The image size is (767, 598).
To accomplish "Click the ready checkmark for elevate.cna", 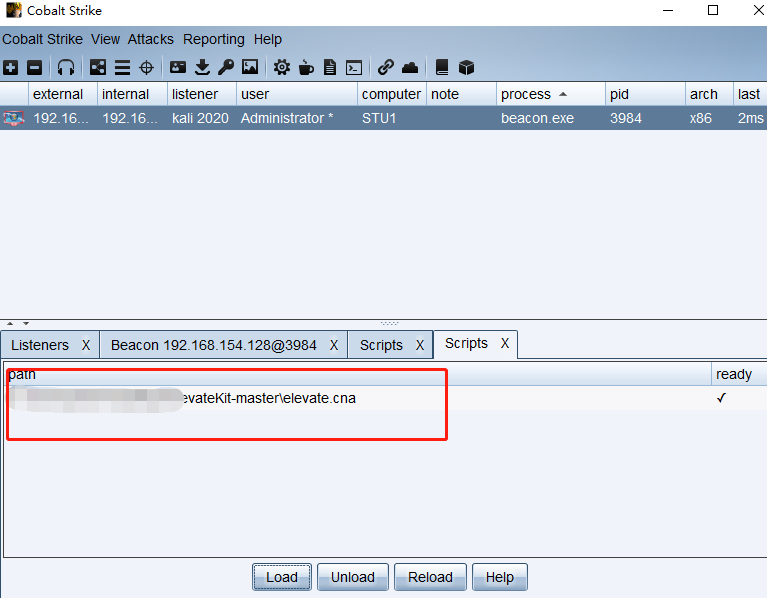I will [x=721, y=398].
